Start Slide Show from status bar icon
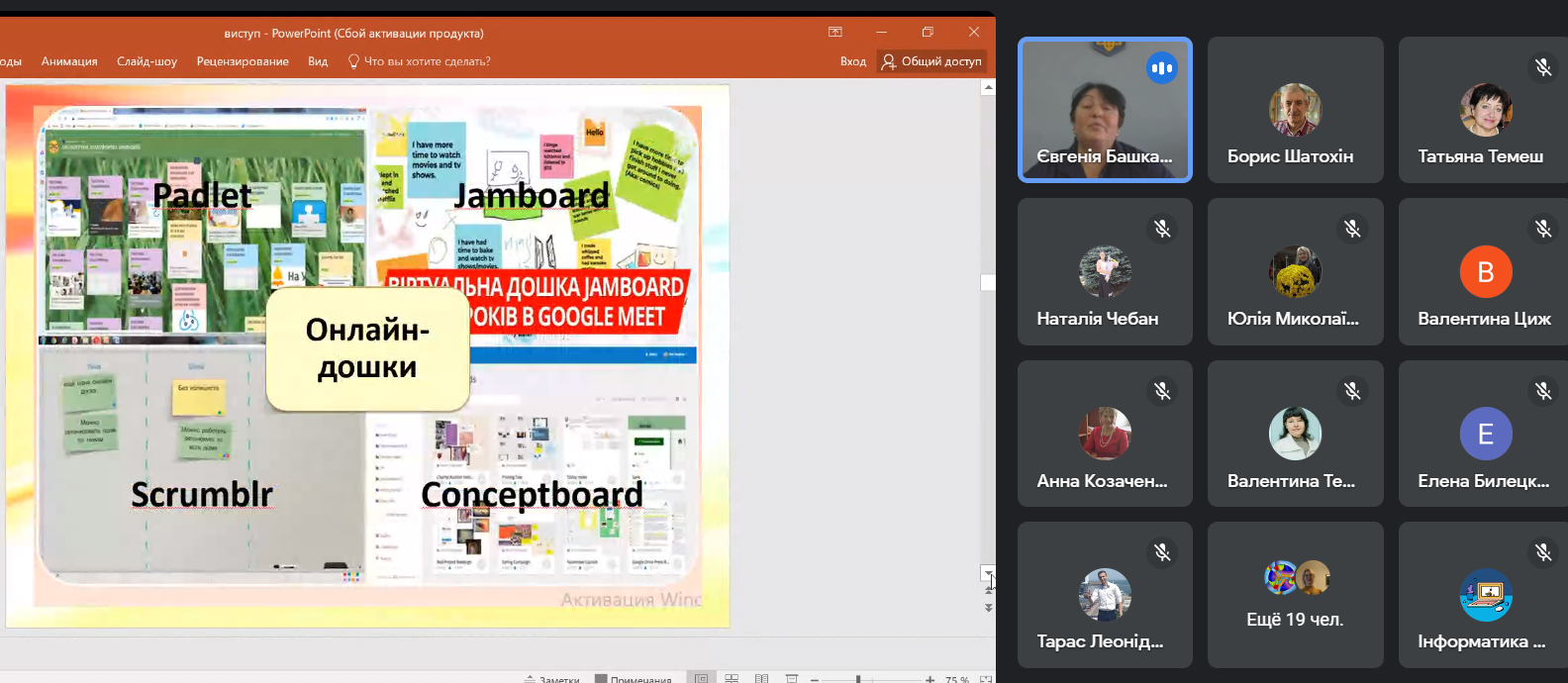 coord(791,678)
